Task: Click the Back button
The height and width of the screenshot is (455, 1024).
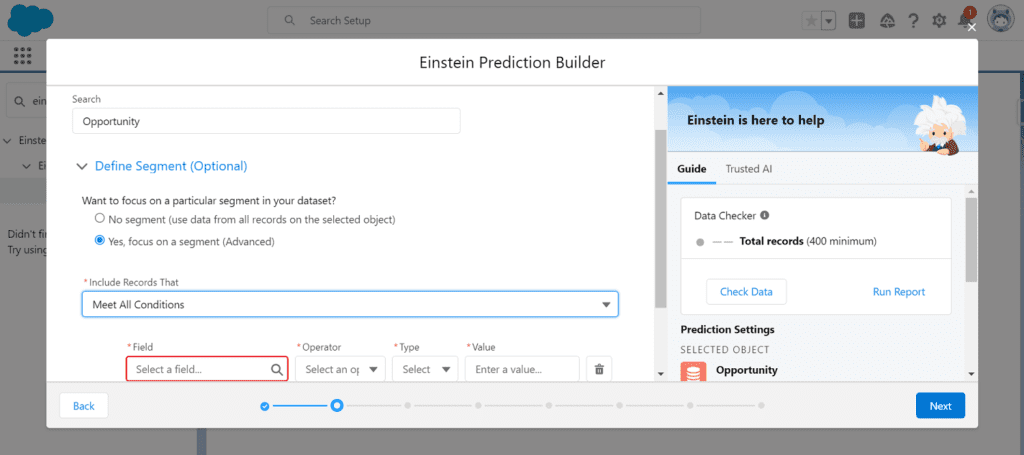Action: (84, 406)
